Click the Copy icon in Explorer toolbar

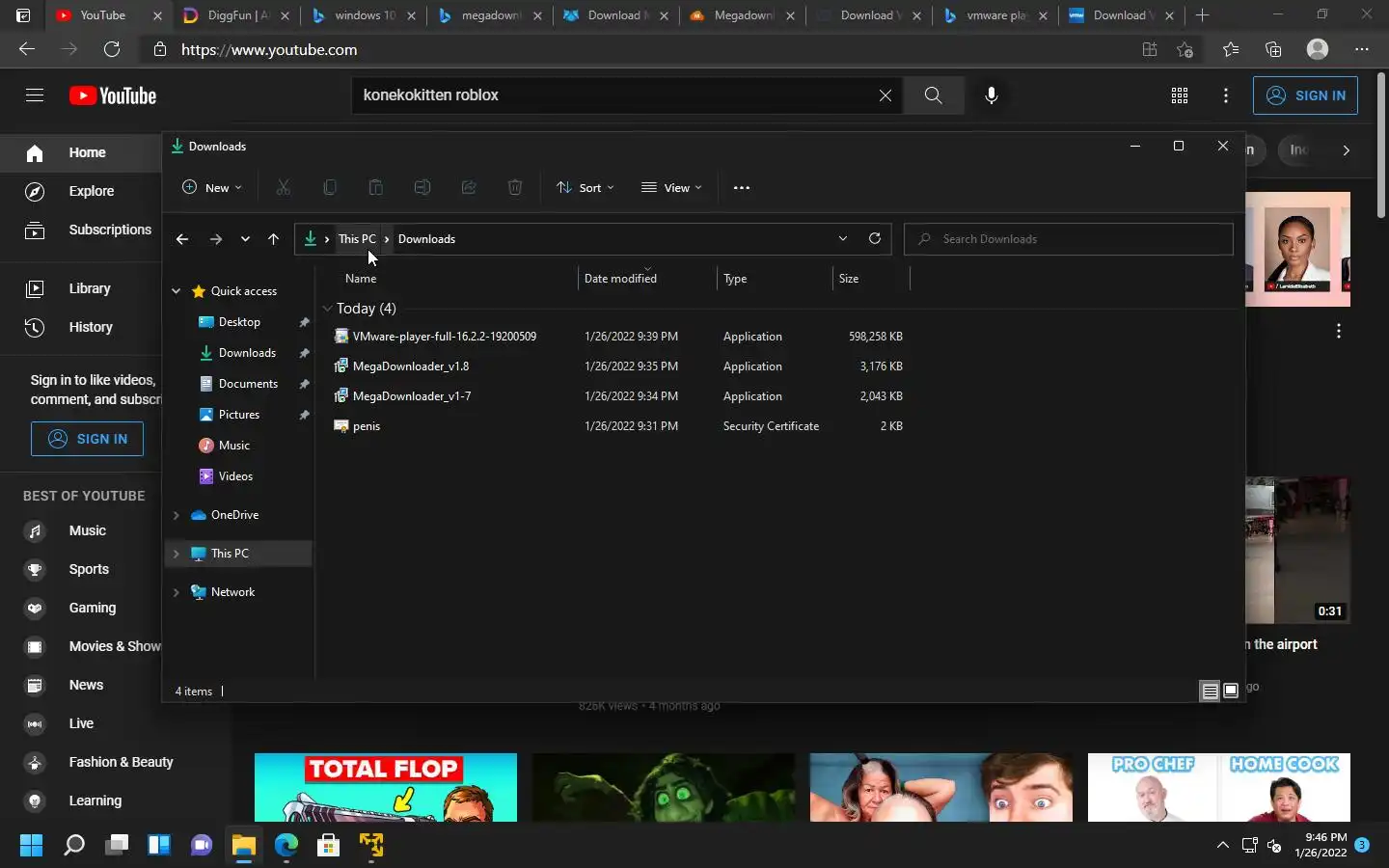(x=330, y=188)
